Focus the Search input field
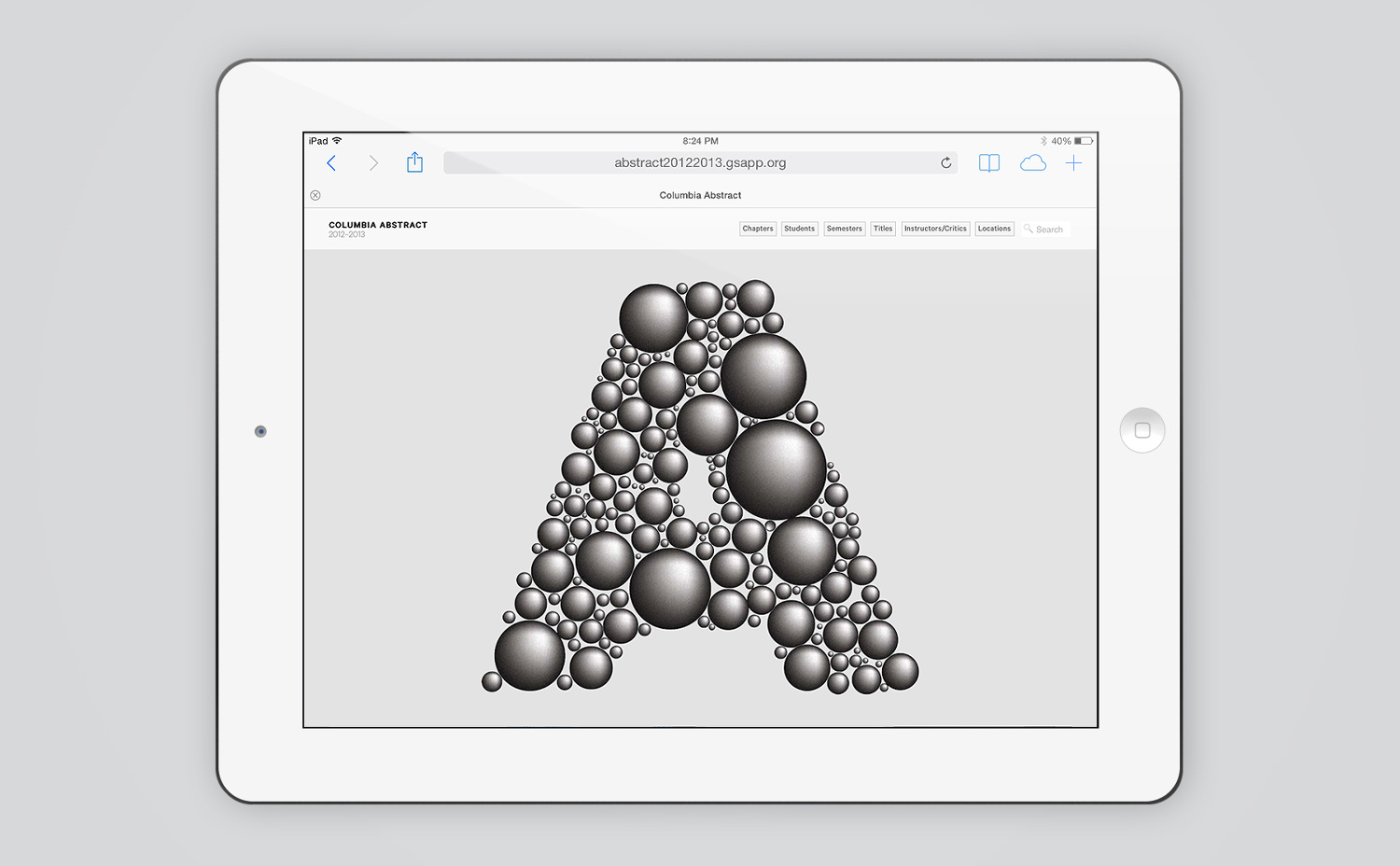 pyautogui.click(x=1051, y=230)
